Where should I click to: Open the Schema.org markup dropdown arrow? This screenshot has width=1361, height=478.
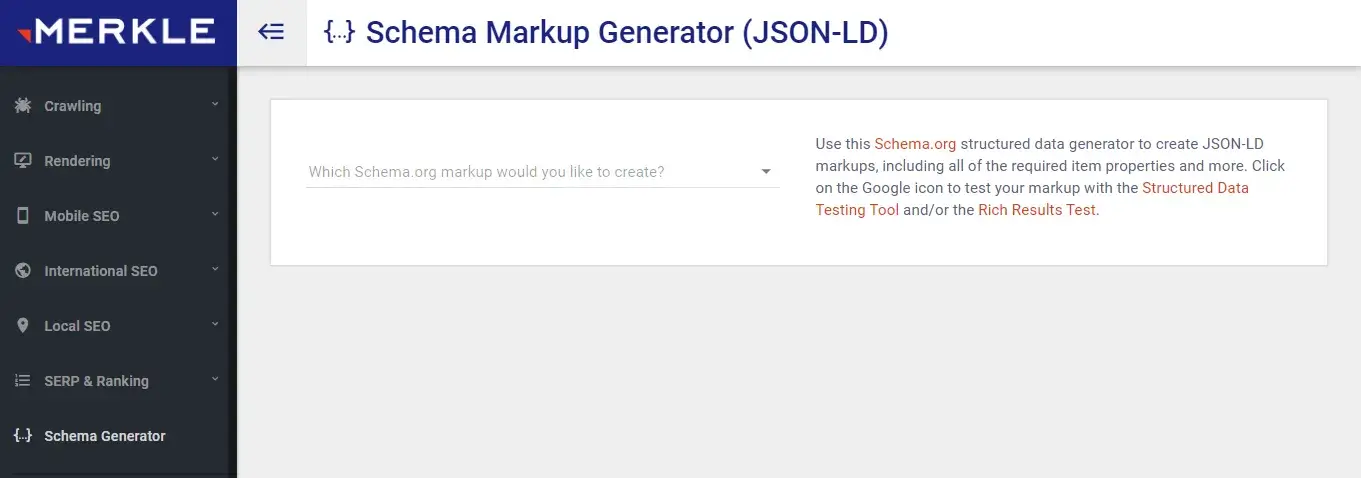(x=766, y=172)
